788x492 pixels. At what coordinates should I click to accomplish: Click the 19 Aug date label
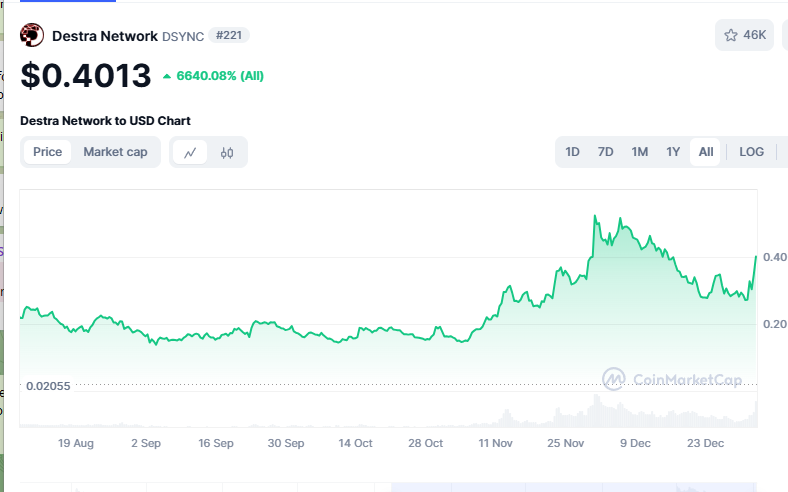(x=76, y=443)
